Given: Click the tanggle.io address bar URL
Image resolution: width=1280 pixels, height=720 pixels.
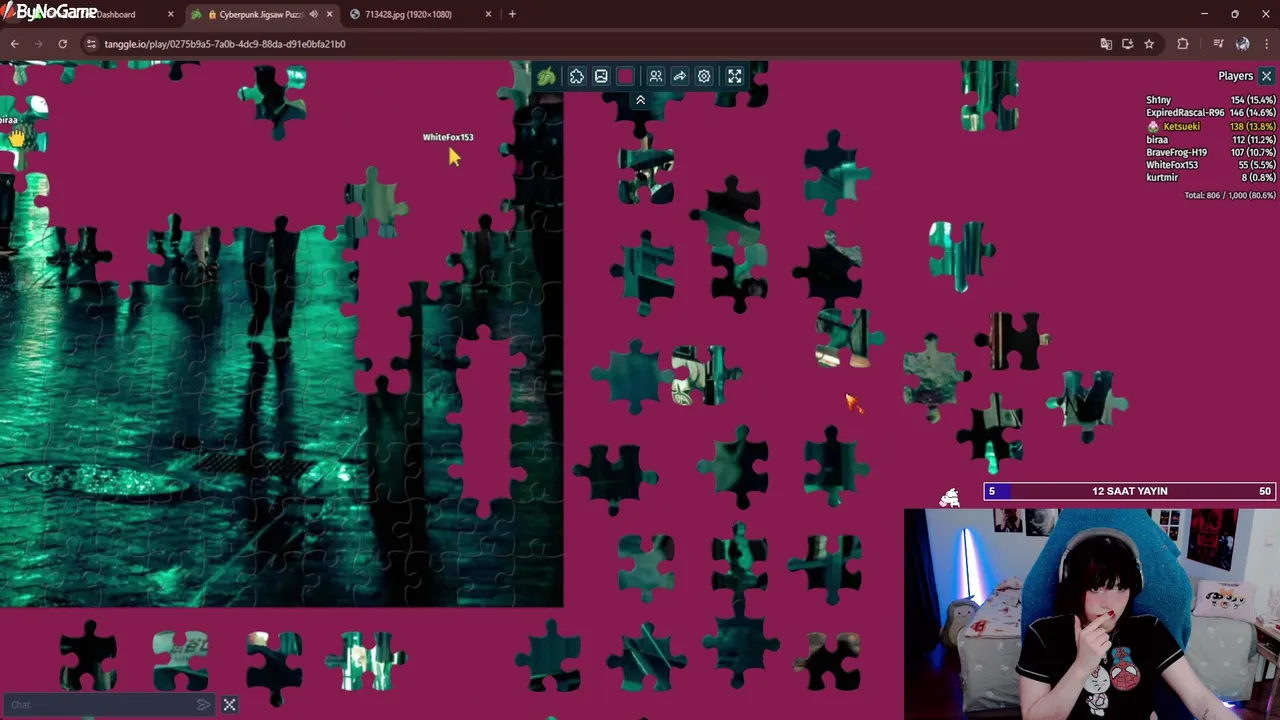Looking at the screenshot, I should [225, 44].
